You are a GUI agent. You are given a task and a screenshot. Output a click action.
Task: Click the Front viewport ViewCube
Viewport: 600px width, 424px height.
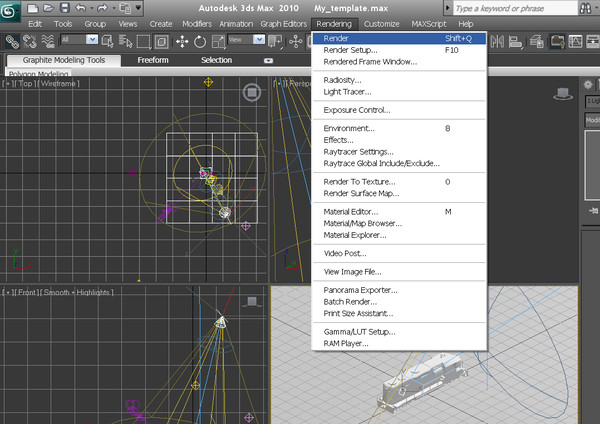pos(252,302)
